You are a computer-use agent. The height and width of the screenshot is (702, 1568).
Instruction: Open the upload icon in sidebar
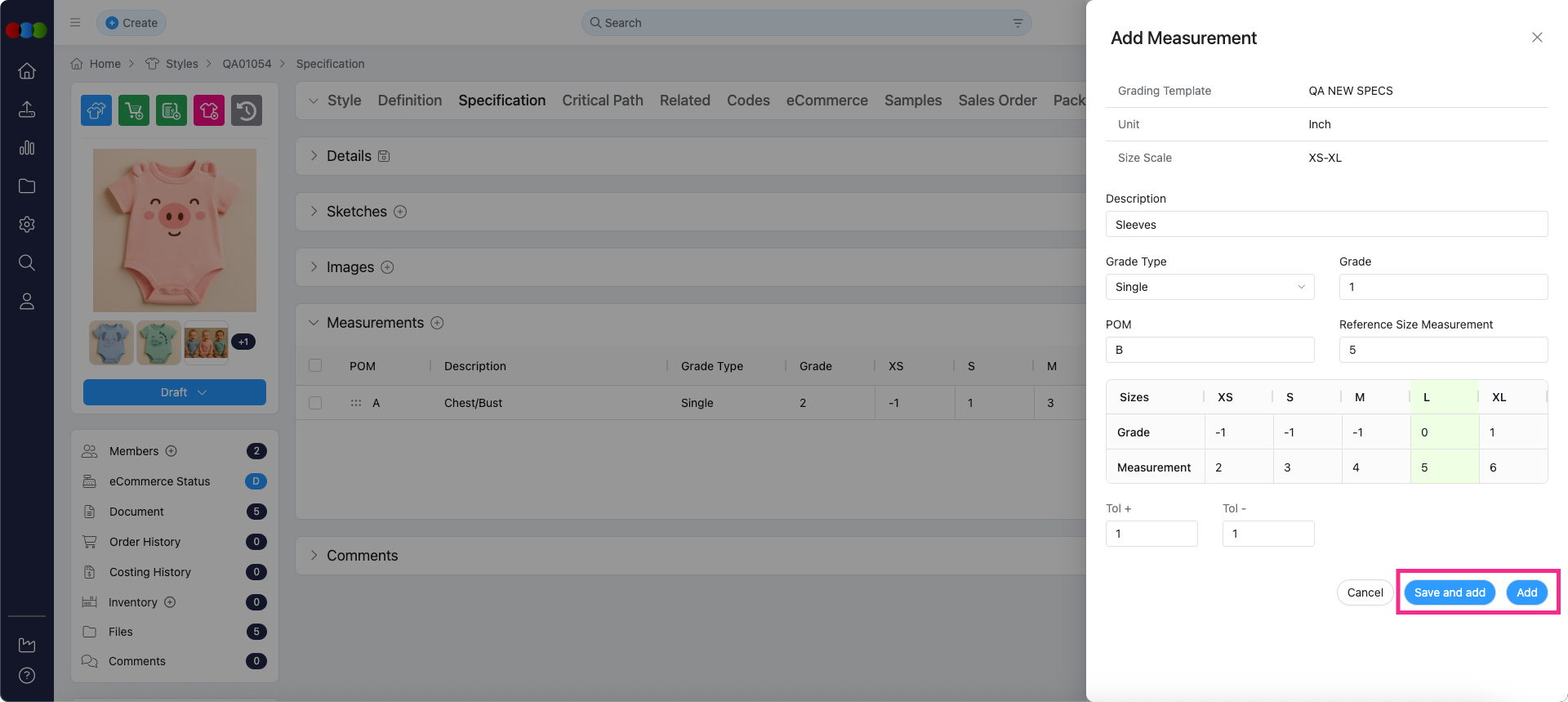pos(27,110)
